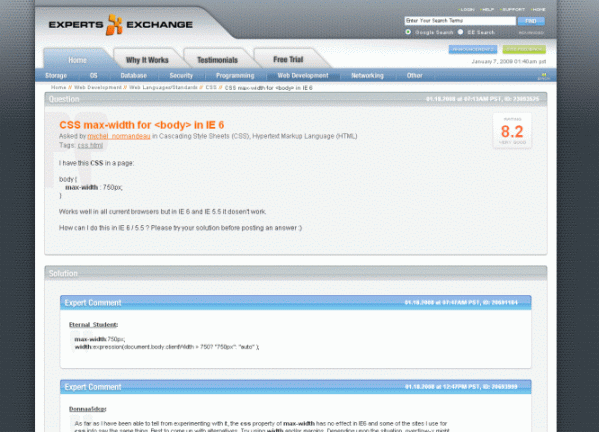Open the Testimonials tab

(217, 60)
